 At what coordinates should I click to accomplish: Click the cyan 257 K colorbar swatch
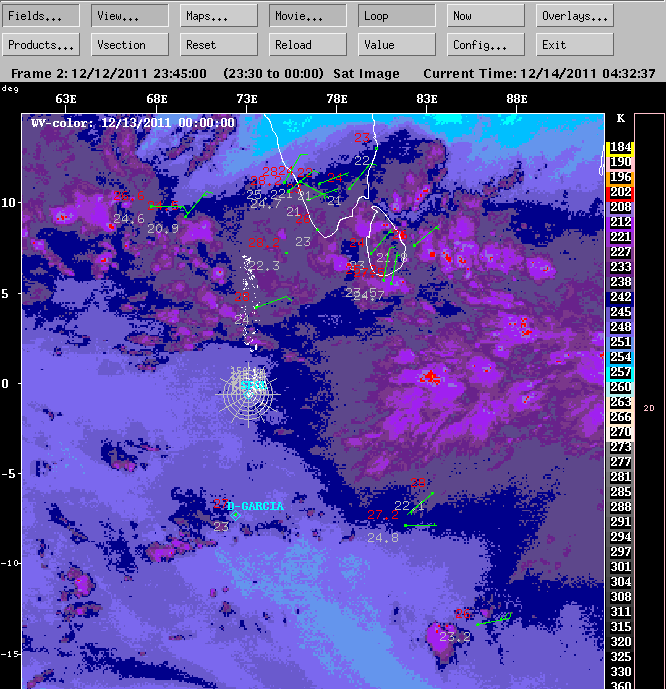(620, 372)
